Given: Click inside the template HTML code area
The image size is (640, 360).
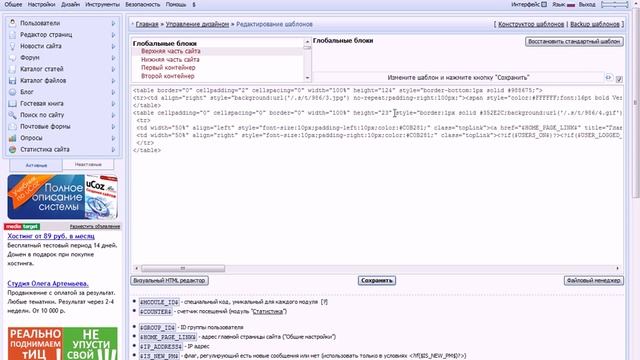Looking at the screenshot, I should coord(376,176).
